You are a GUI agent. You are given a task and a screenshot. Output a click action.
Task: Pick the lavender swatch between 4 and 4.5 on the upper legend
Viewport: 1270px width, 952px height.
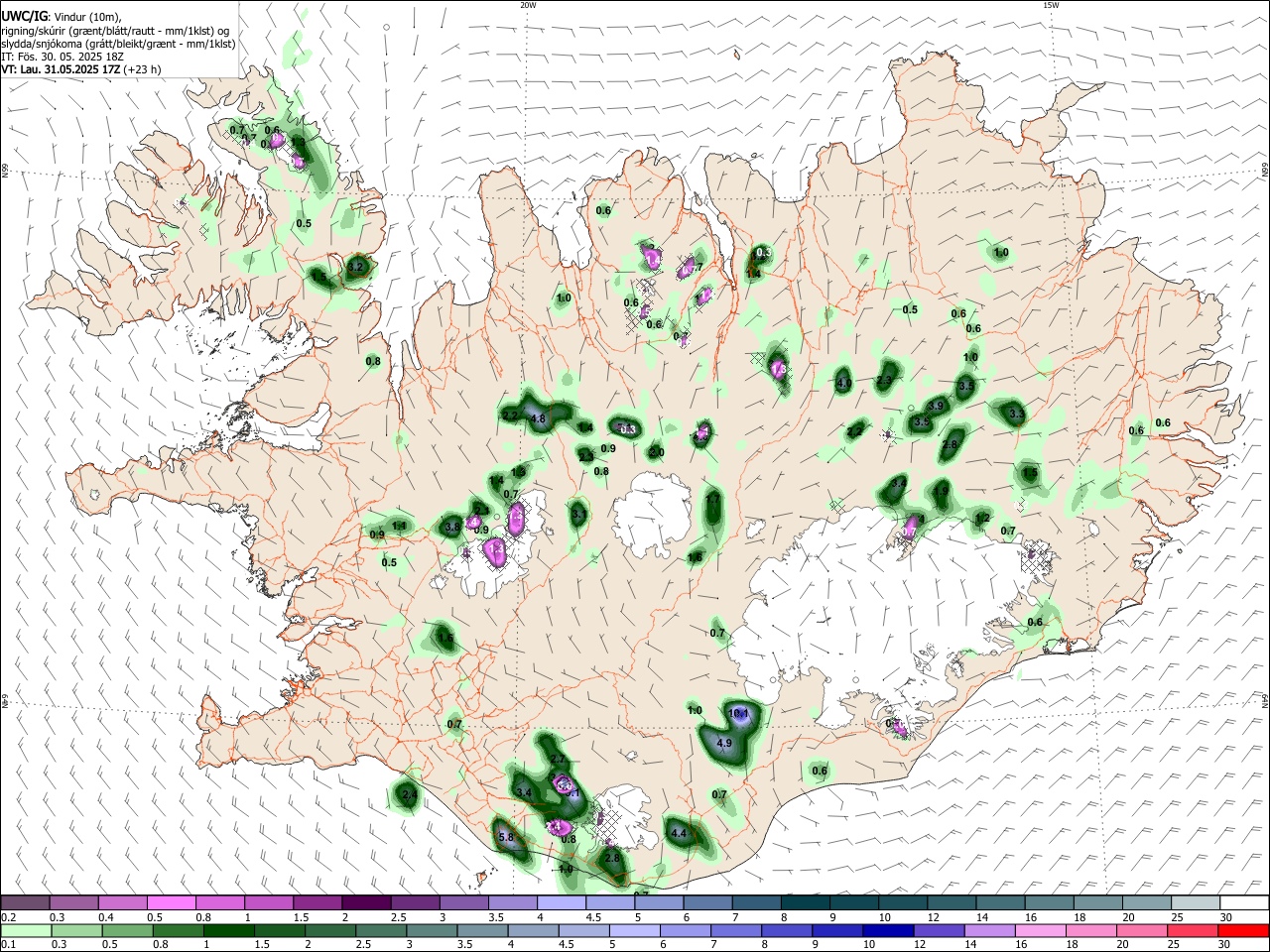(561, 903)
